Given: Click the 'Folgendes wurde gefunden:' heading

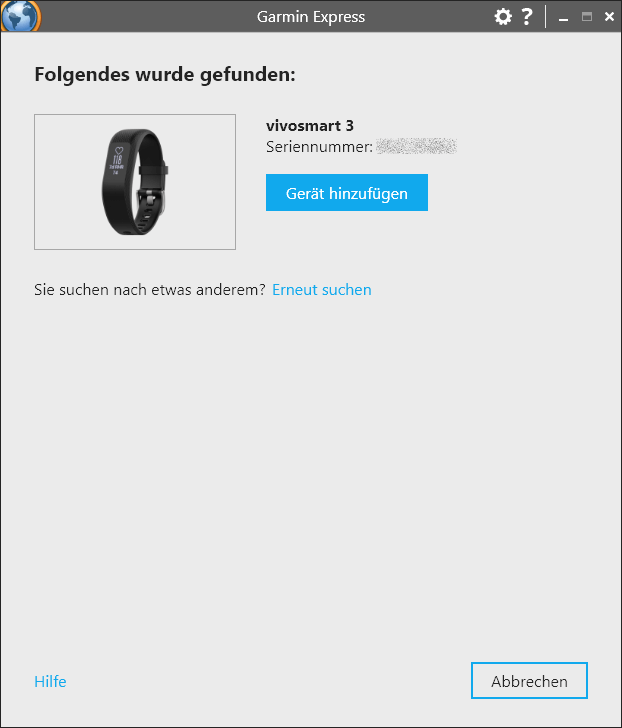Looking at the screenshot, I should click(x=165, y=74).
